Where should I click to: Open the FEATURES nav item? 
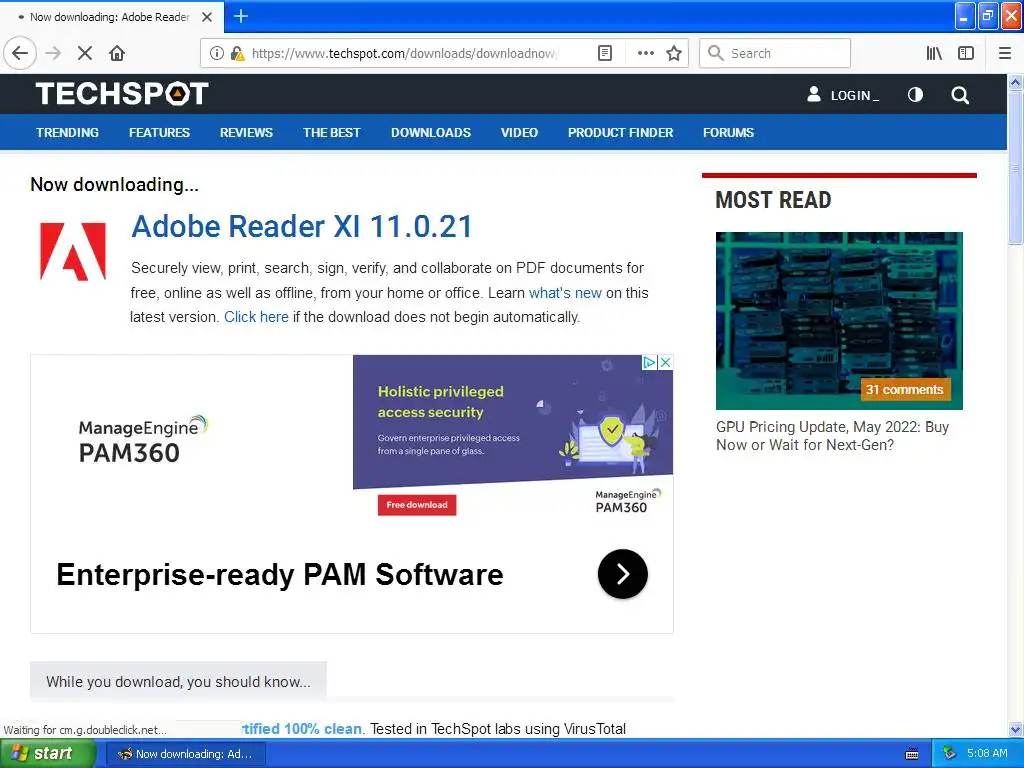pyautogui.click(x=159, y=133)
